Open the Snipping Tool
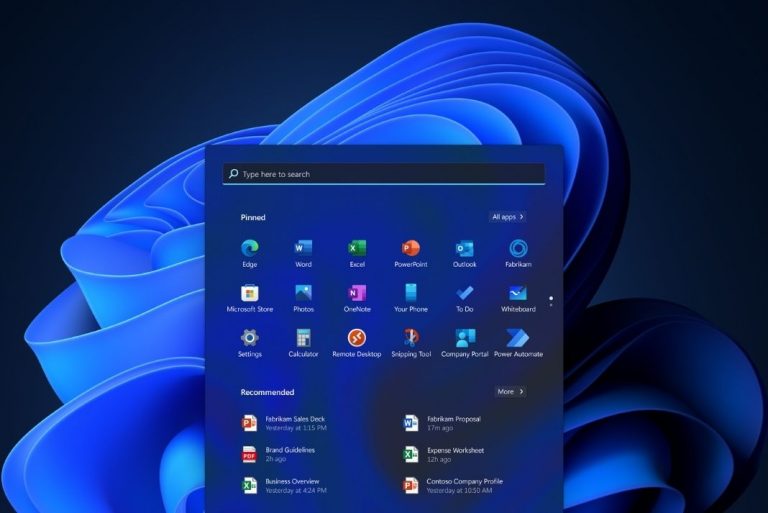This screenshot has height=513, width=768. [x=411, y=339]
